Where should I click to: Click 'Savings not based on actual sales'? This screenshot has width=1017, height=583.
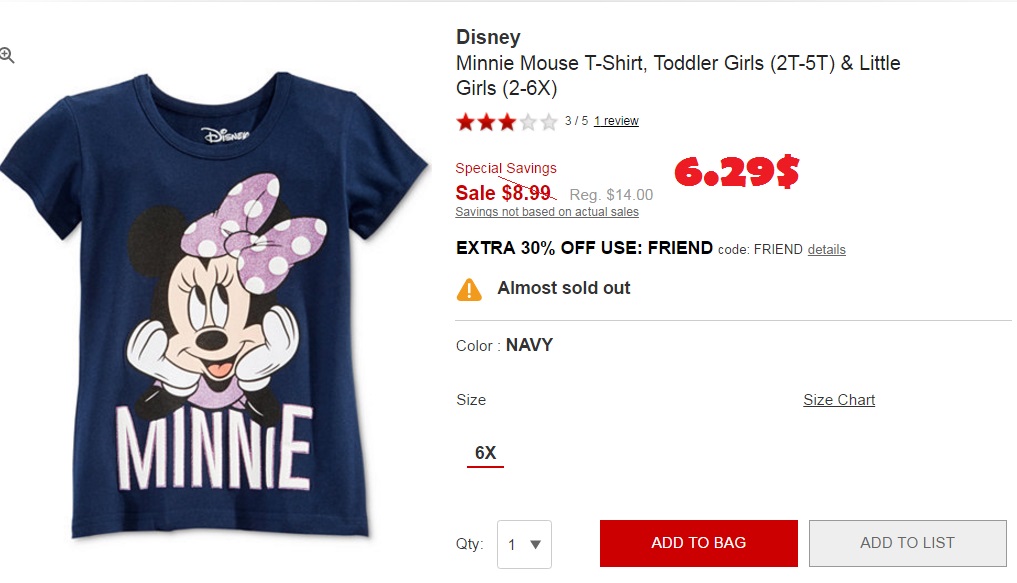547,212
